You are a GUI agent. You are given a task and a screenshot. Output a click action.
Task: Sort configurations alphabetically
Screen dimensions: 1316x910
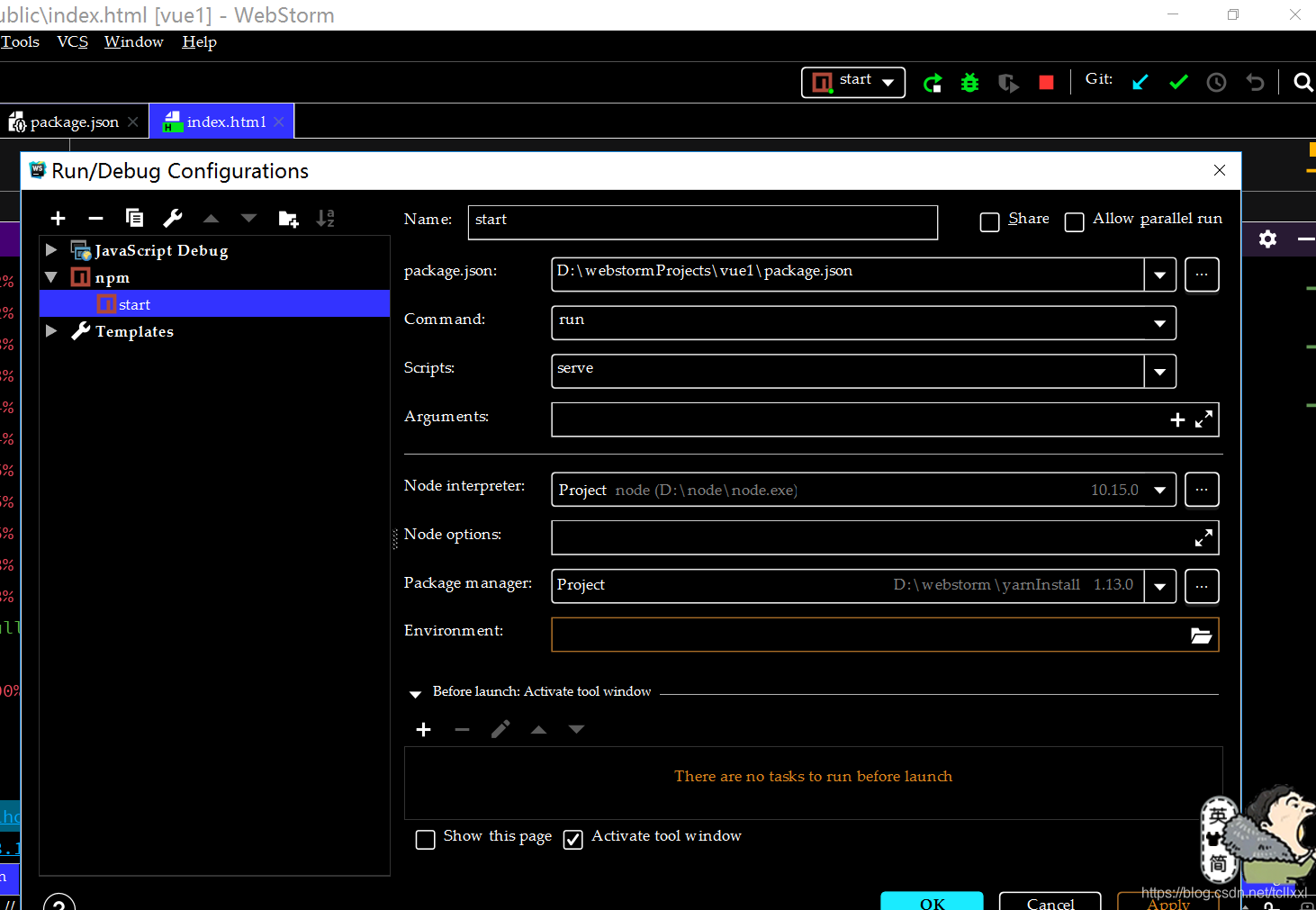click(326, 218)
